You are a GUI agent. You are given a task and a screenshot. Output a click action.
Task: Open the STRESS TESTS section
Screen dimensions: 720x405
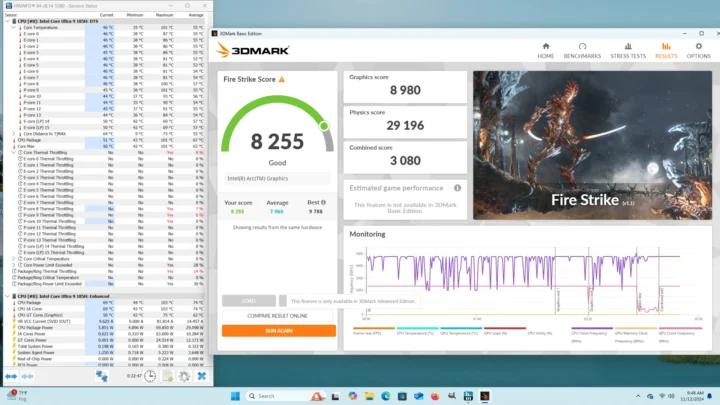(x=628, y=51)
